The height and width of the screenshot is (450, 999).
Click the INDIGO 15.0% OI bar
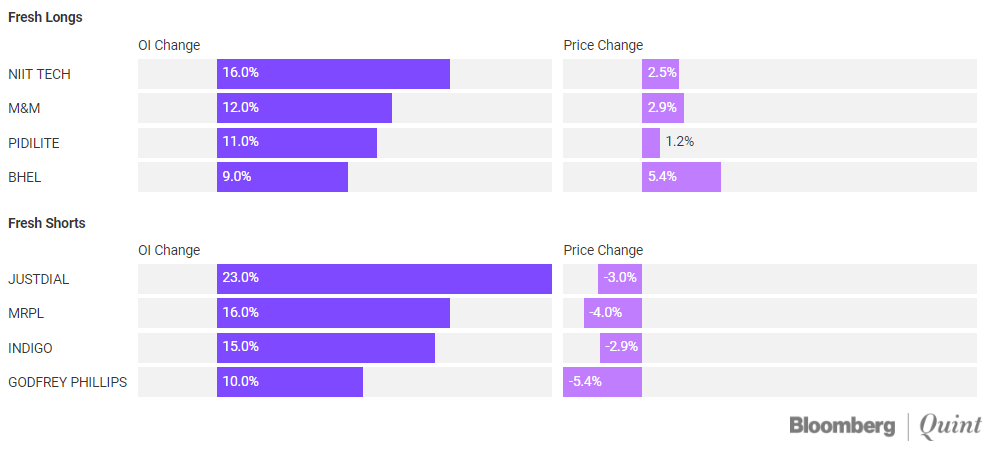click(326, 348)
